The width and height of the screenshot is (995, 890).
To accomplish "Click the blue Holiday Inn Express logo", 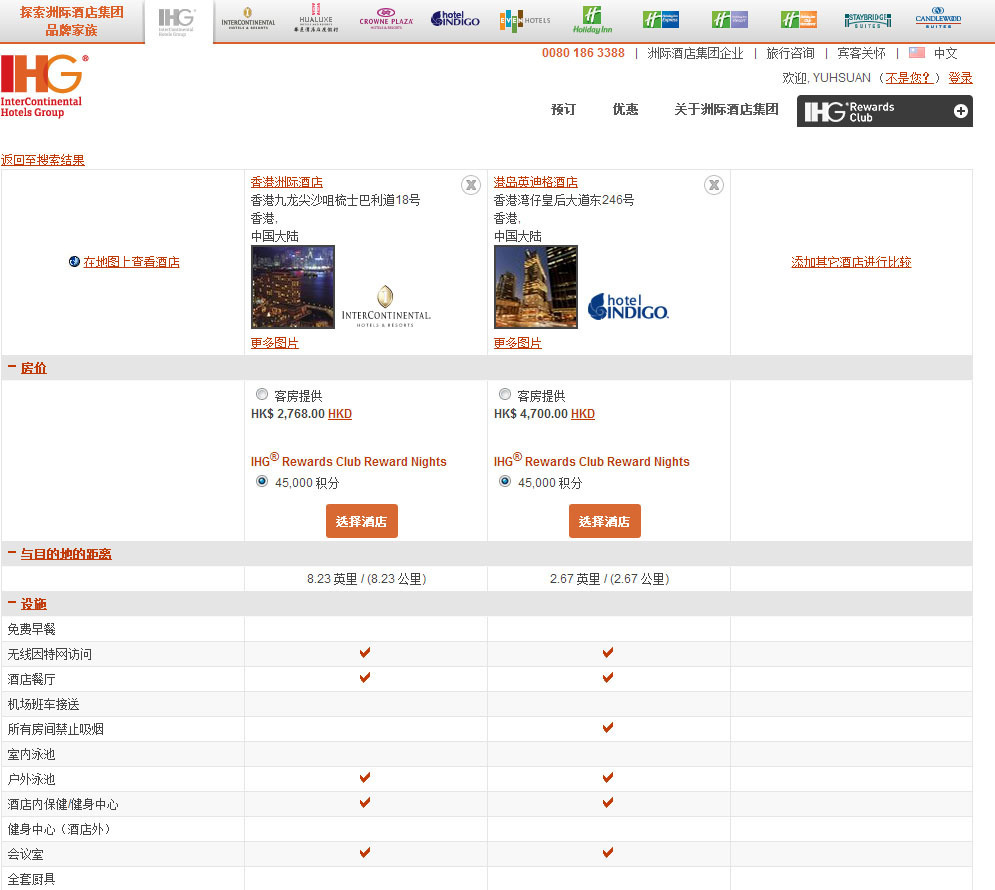I will coord(661,20).
